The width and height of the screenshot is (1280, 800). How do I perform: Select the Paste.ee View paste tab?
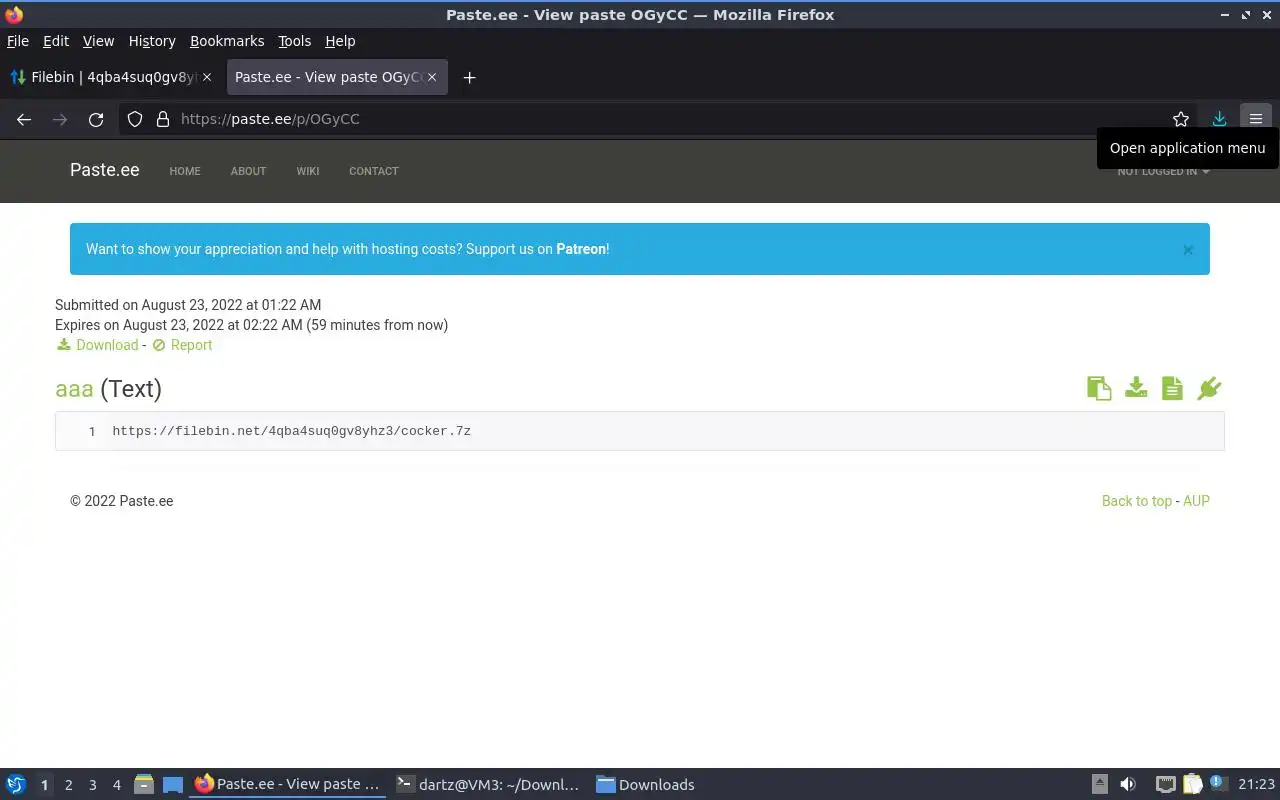[337, 77]
